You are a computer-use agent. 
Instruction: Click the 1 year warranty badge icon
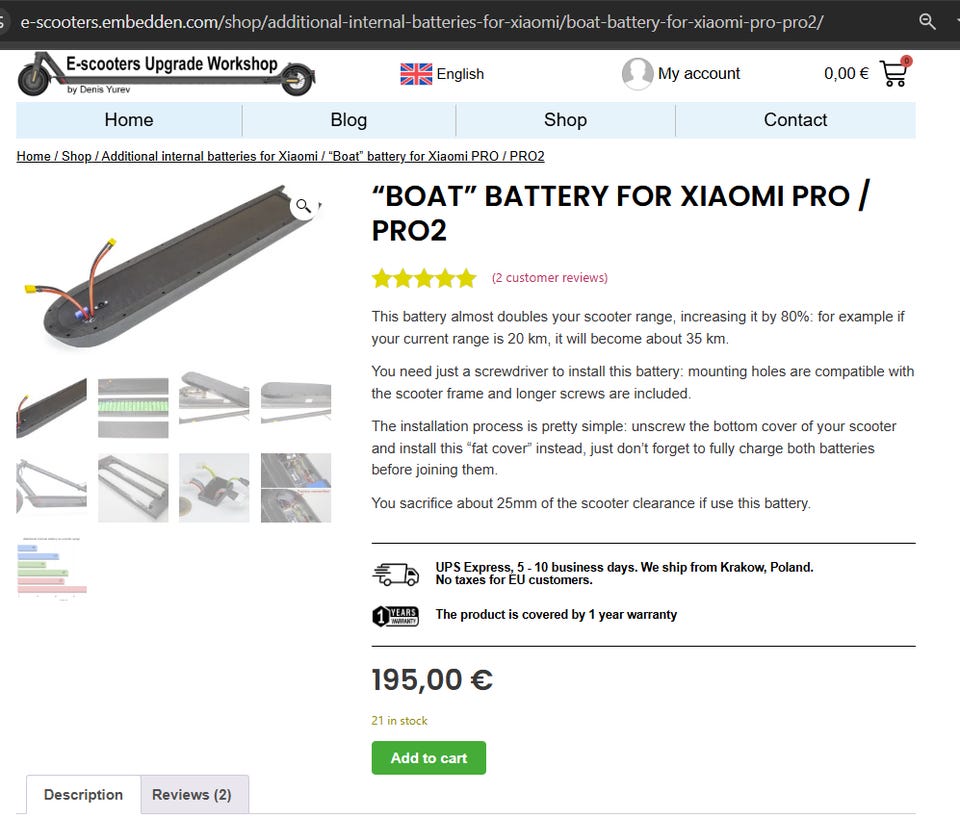tap(395, 615)
